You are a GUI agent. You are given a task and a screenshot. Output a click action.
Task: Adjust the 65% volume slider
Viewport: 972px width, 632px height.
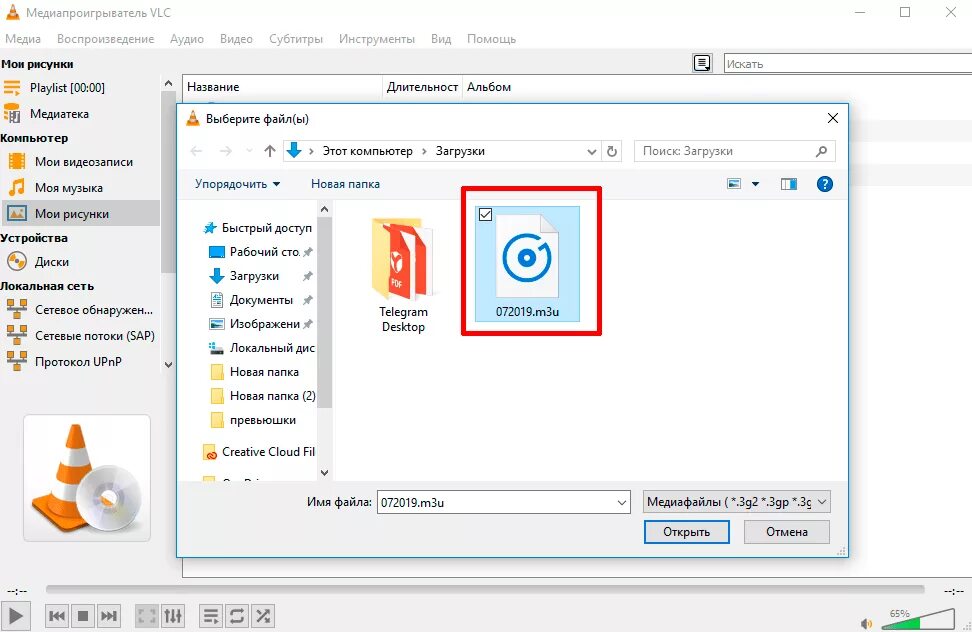[x=918, y=620]
